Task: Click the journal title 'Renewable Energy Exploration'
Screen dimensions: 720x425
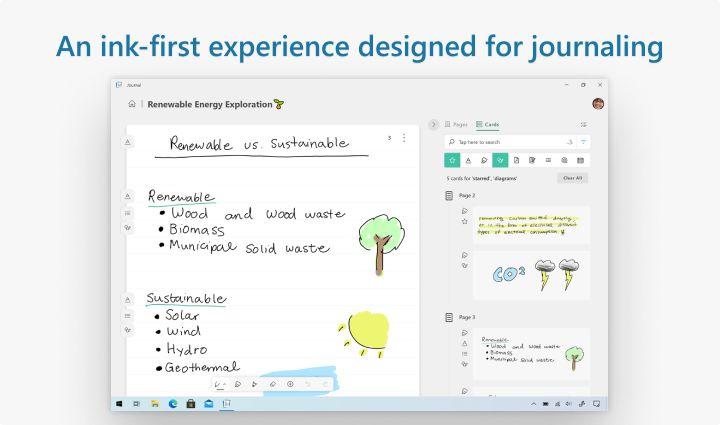Action: point(210,104)
